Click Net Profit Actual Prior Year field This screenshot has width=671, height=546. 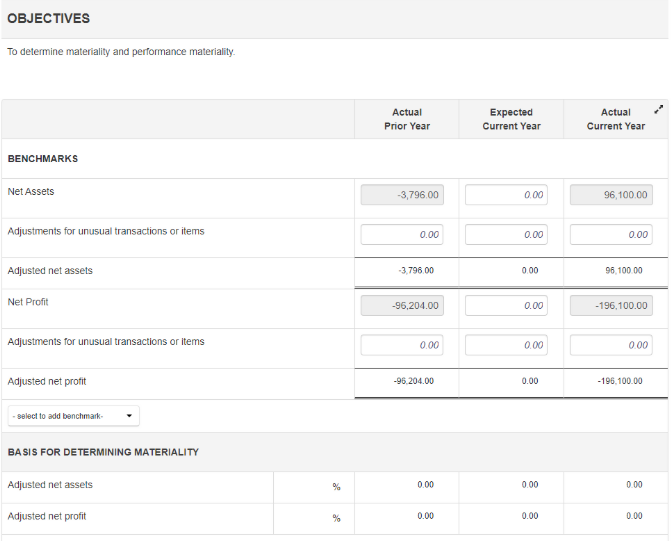(x=402, y=306)
